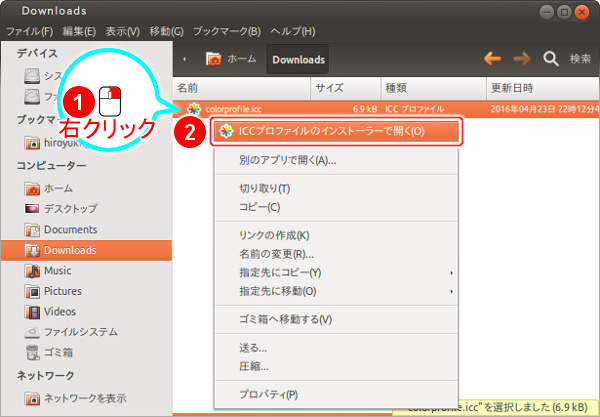Open the 表示(V) menu
600x417 pixels.
tap(122, 31)
